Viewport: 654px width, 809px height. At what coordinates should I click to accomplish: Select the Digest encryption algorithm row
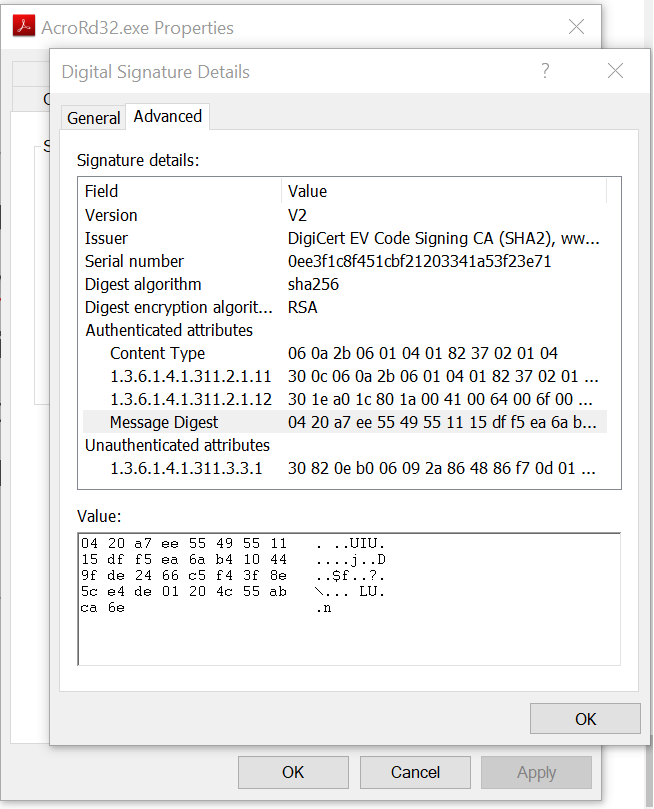[x=345, y=308]
